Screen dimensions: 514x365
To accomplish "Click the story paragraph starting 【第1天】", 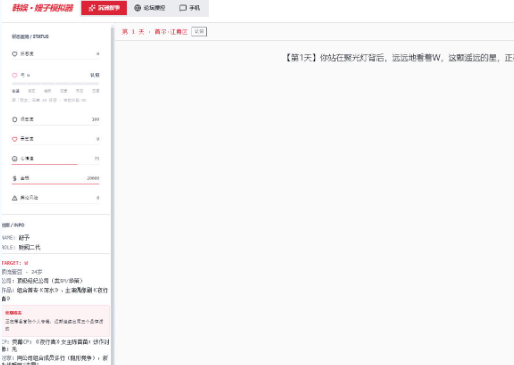I will pos(399,58).
